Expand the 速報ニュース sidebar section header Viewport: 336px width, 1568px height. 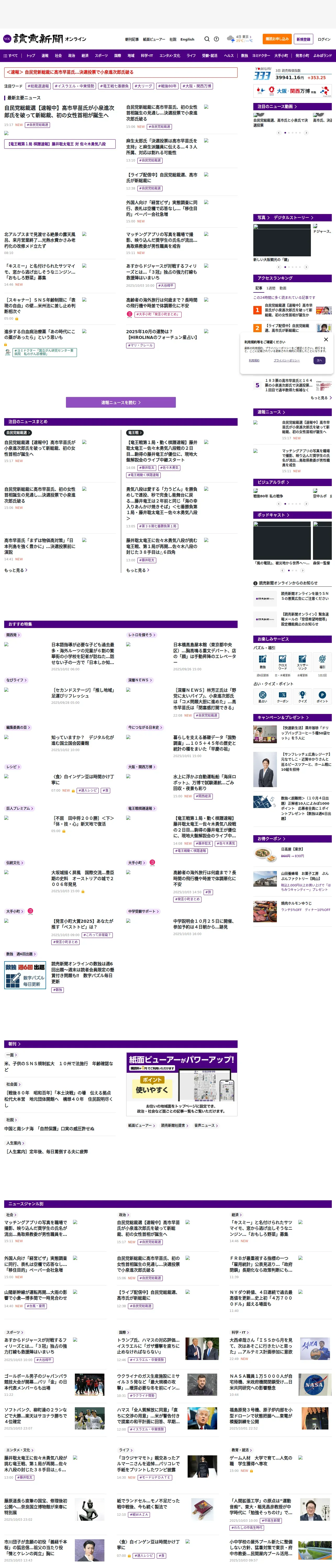point(293,412)
